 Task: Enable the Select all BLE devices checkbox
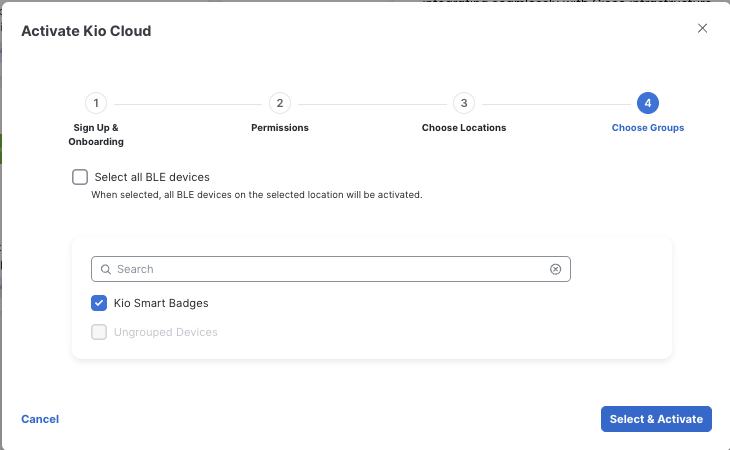tap(80, 177)
